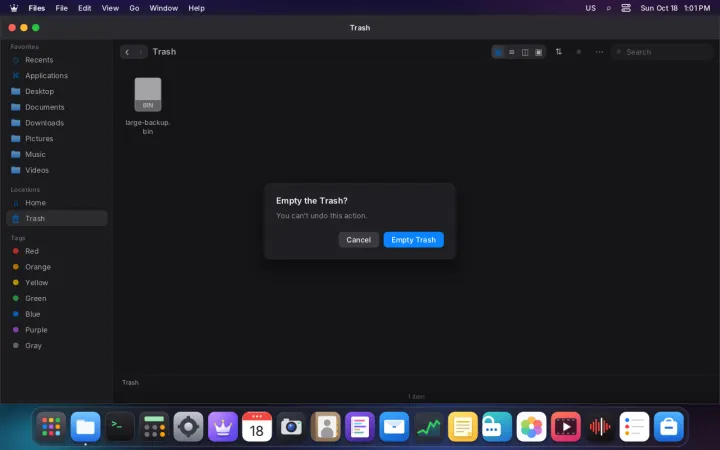Screen dimensions: 720x450
Task: Filter by the Red tag
Action: coord(56,251)
